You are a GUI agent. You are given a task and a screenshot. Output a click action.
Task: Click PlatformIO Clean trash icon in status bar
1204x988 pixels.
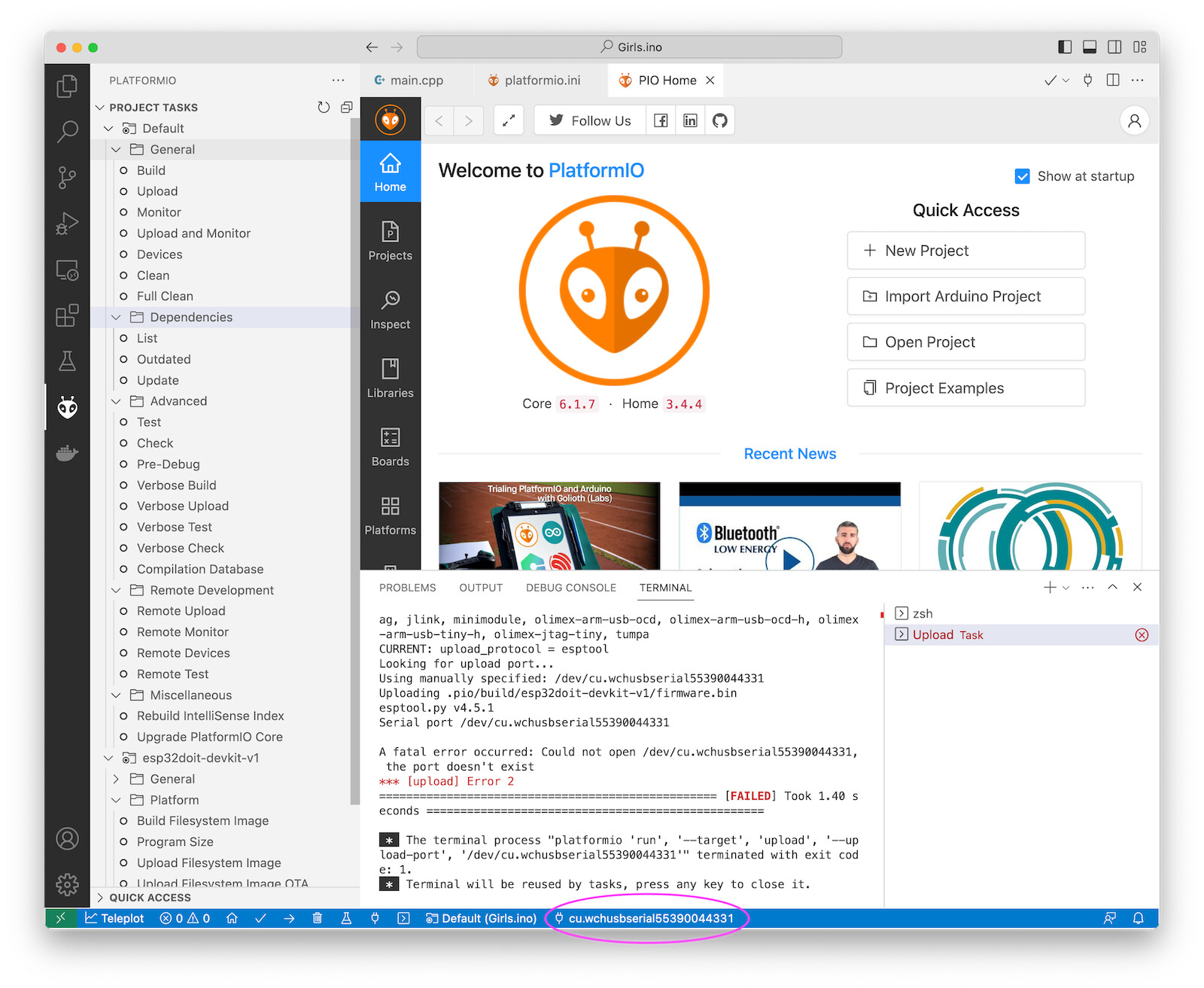click(318, 918)
